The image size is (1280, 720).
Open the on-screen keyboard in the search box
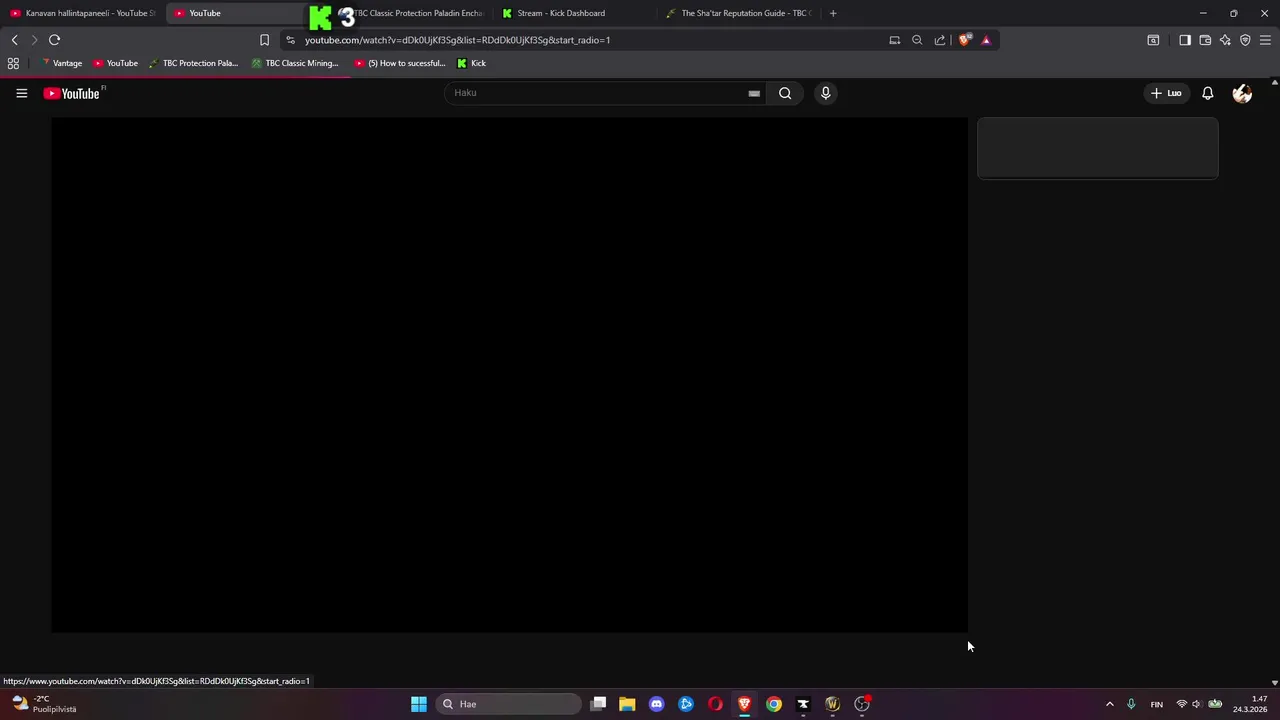click(x=754, y=93)
